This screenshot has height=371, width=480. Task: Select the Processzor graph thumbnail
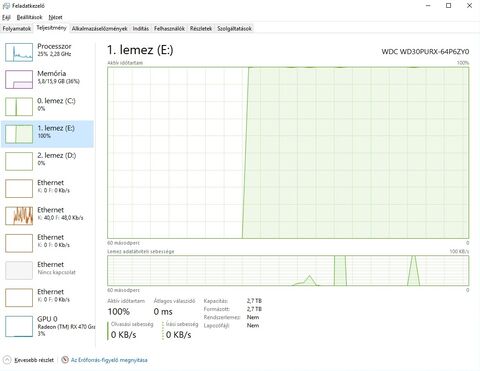[x=19, y=52]
